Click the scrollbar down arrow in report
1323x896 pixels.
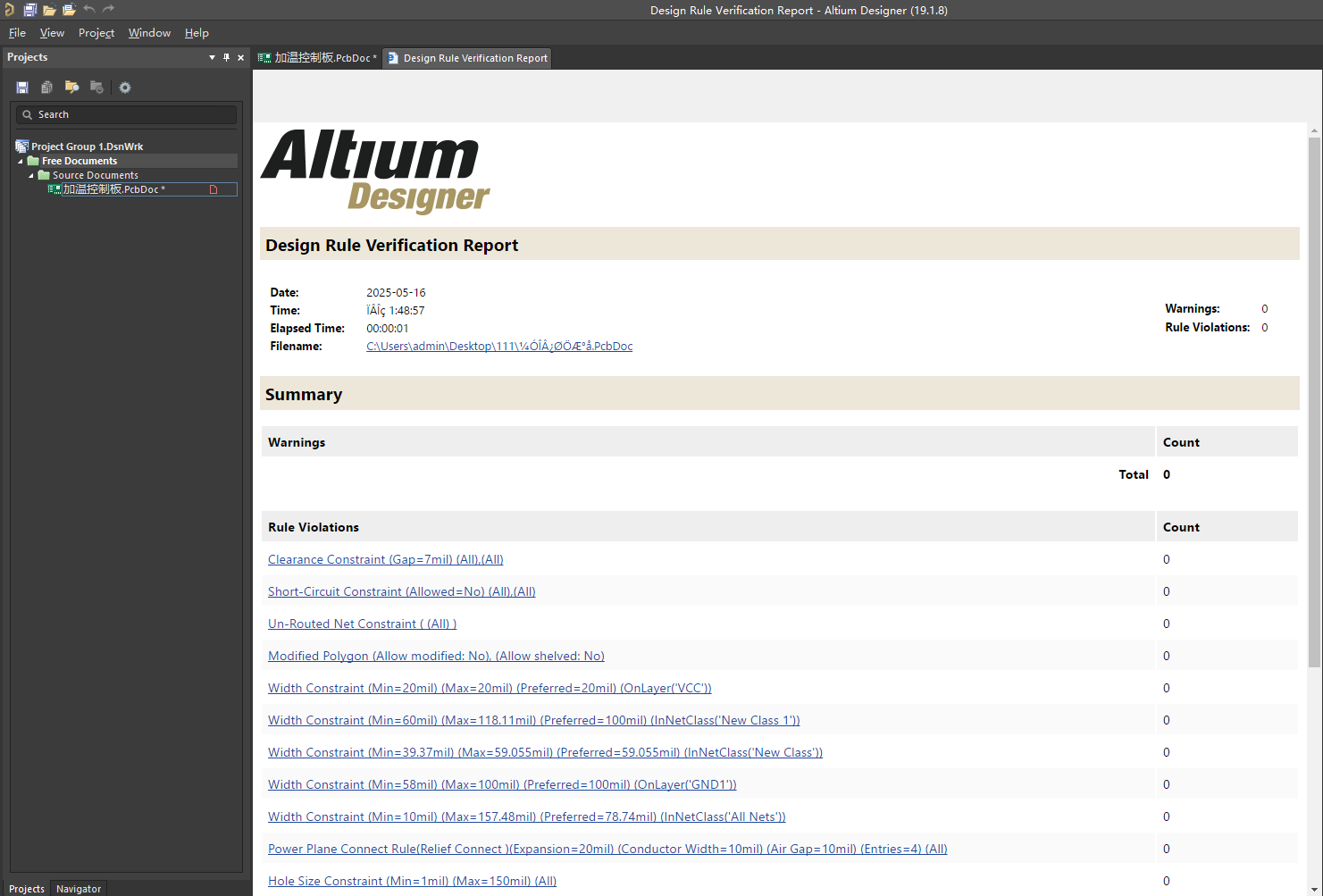tap(1314, 890)
